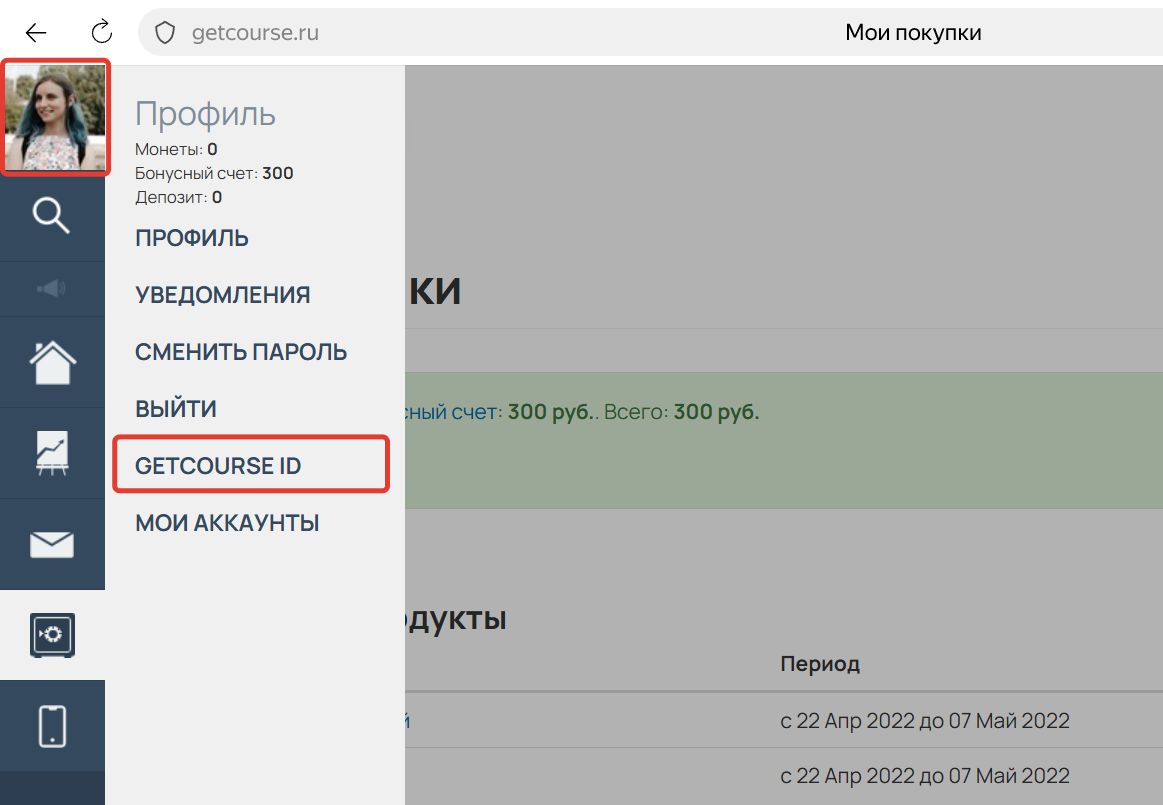This screenshot has height=805, width=1163.
Task: Select the safe/vault icon in sidebar
Action: click(52, 635)
